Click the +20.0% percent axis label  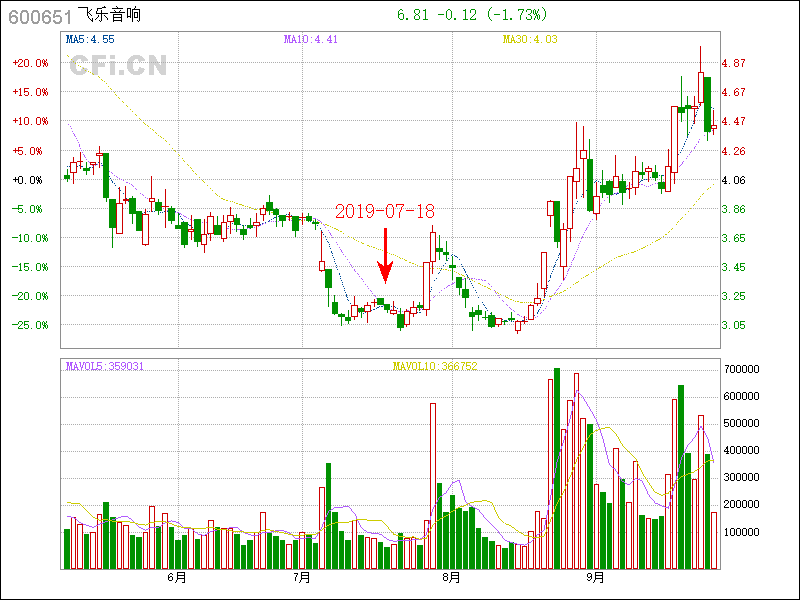[30, 63]
